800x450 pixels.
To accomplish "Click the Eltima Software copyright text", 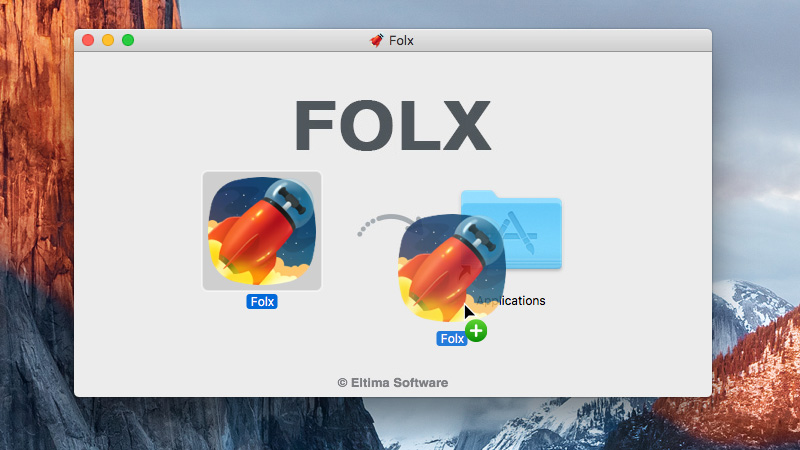I will pyautogui.click(x=393, y=383).
